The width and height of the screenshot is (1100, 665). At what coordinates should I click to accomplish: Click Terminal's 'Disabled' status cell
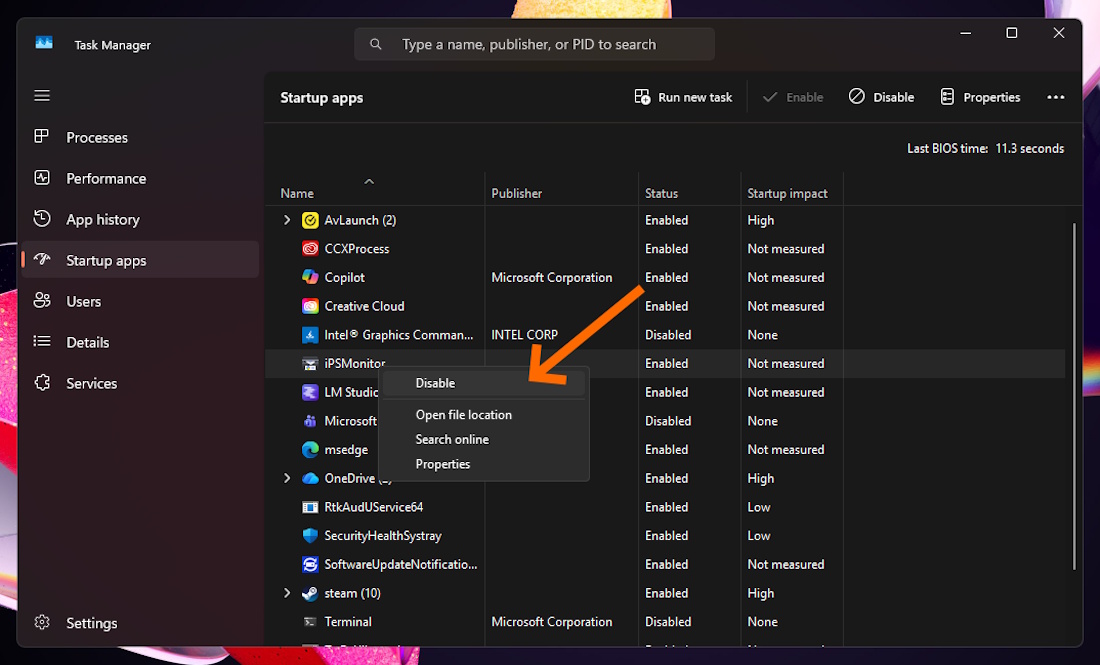pyautogui.click(x=668, y=622)
